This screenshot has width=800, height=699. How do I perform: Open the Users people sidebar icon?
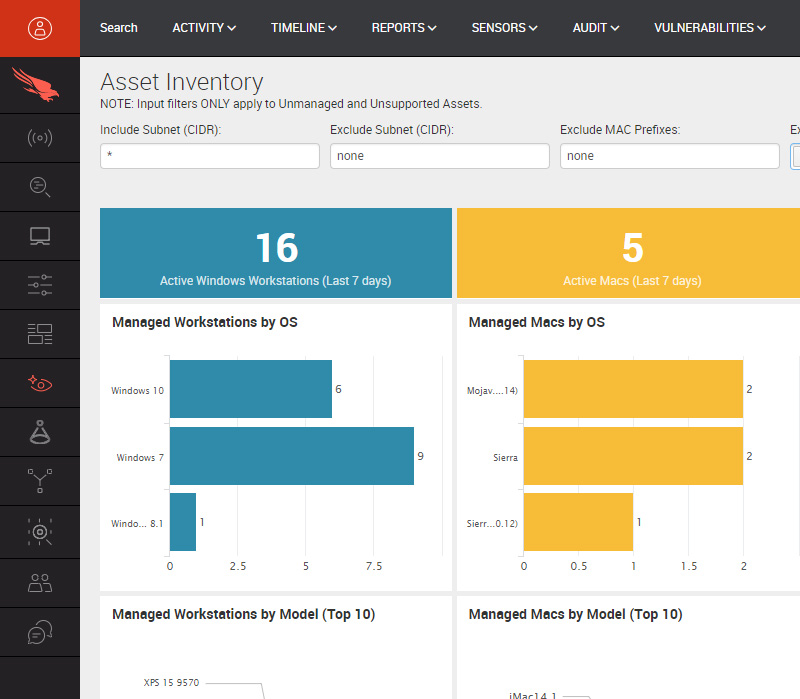click(40, 583)
